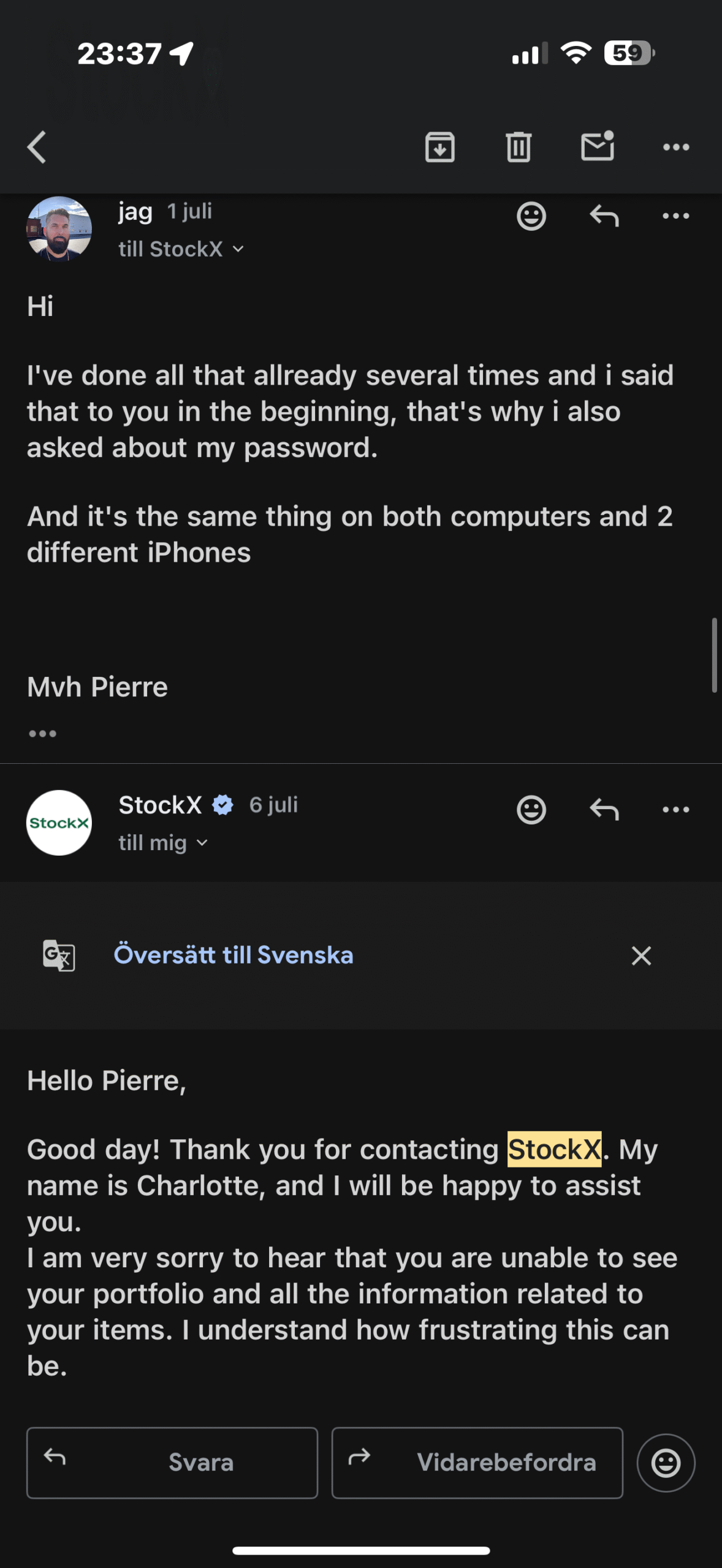Show trimmed quoted text below 'Mvh Pierre'

coord(42,733)
